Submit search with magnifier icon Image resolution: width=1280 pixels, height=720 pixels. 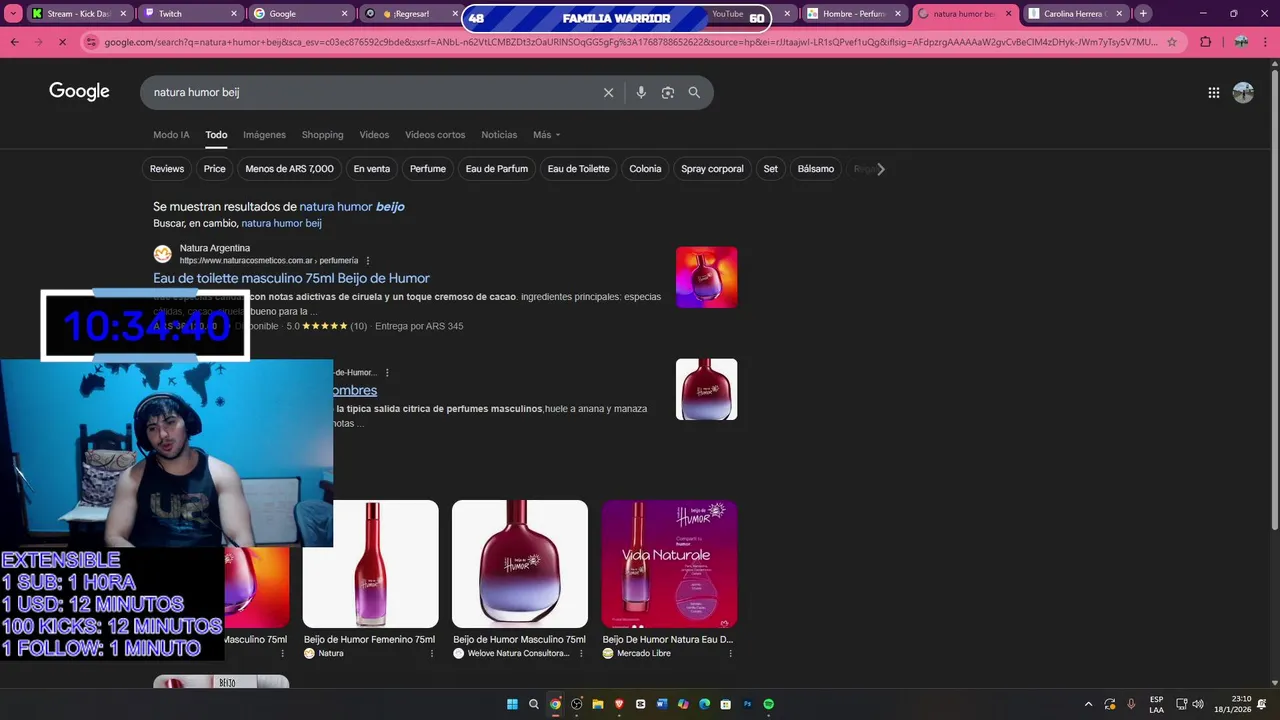(x=694, y=92)
